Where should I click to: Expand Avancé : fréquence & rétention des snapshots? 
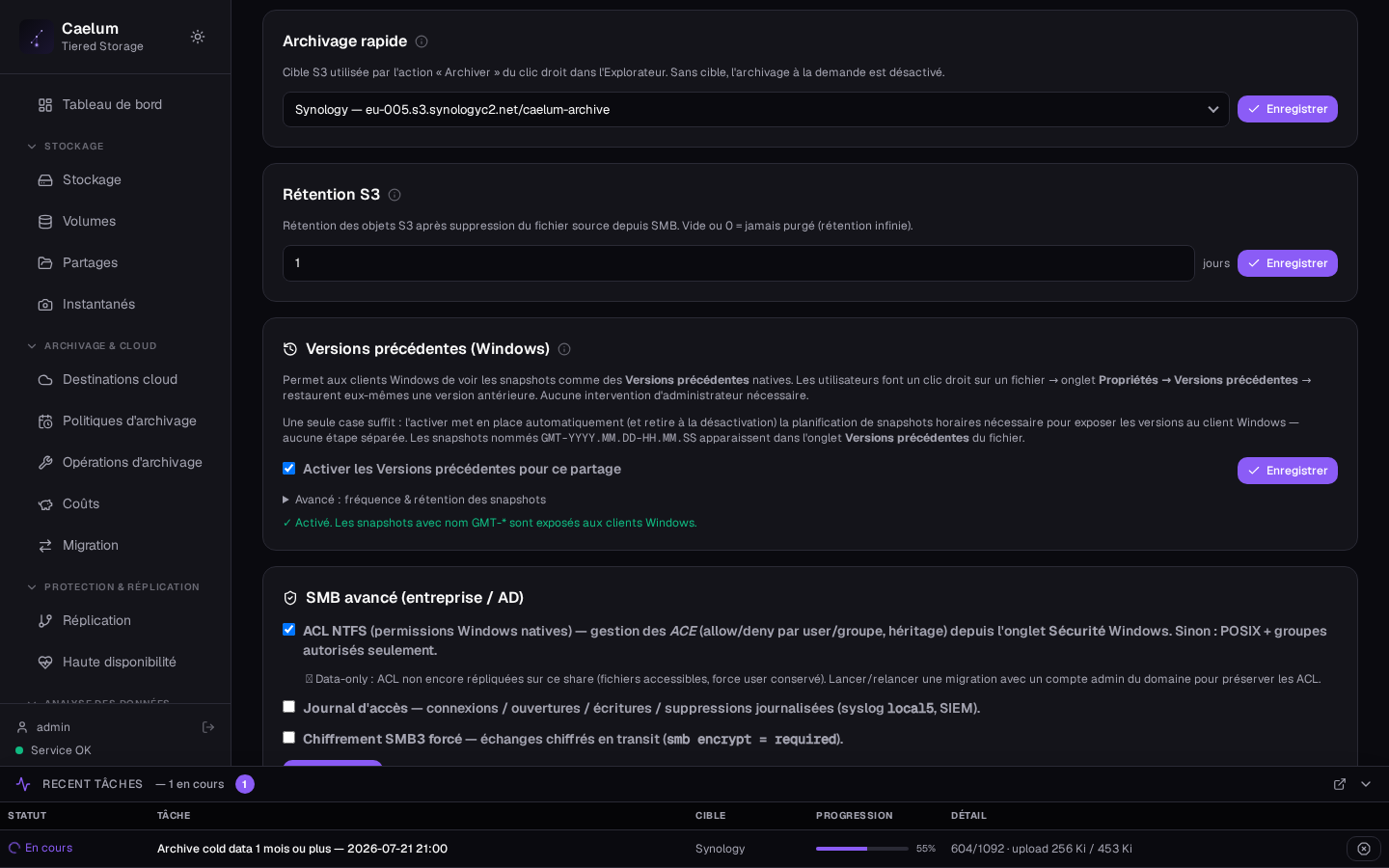(415, 500)
